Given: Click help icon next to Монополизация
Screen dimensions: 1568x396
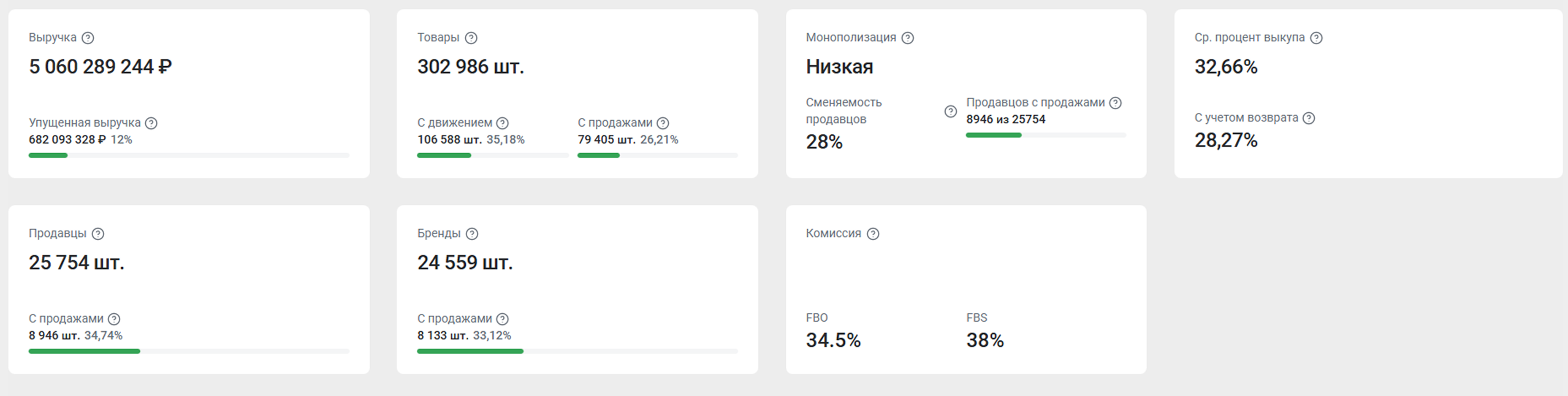Looking at the screenshot, I should point(908,38).
